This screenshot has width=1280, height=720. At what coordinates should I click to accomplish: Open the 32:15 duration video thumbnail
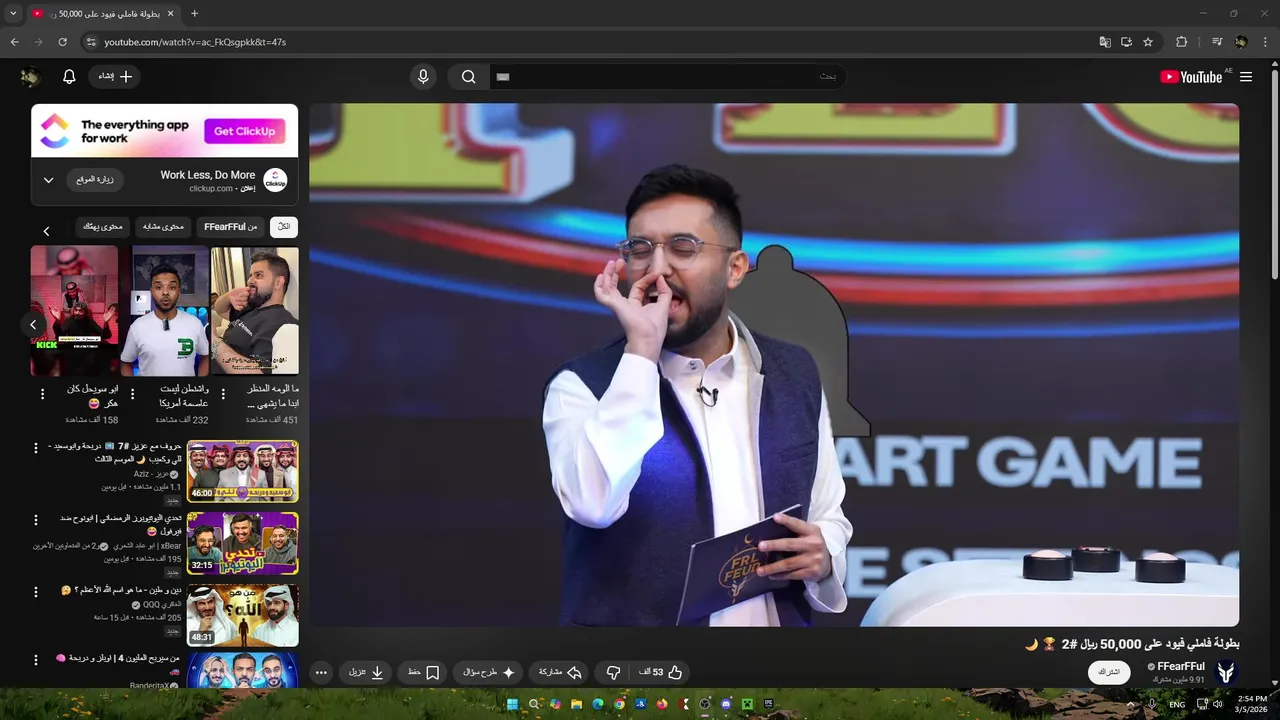(243, 543)
